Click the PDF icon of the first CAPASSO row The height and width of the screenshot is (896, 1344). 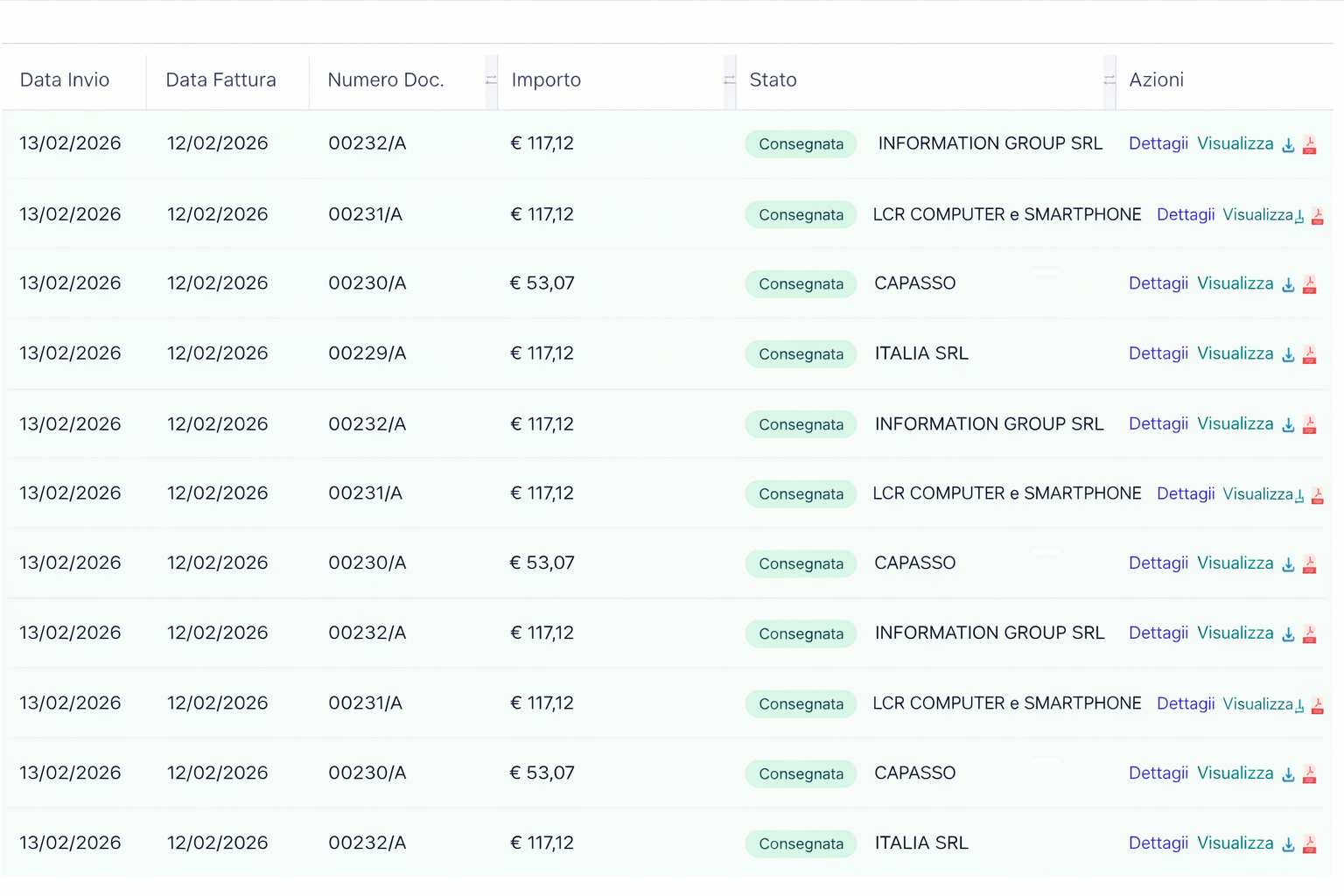pyautogui.click(x=1309, y=284)
